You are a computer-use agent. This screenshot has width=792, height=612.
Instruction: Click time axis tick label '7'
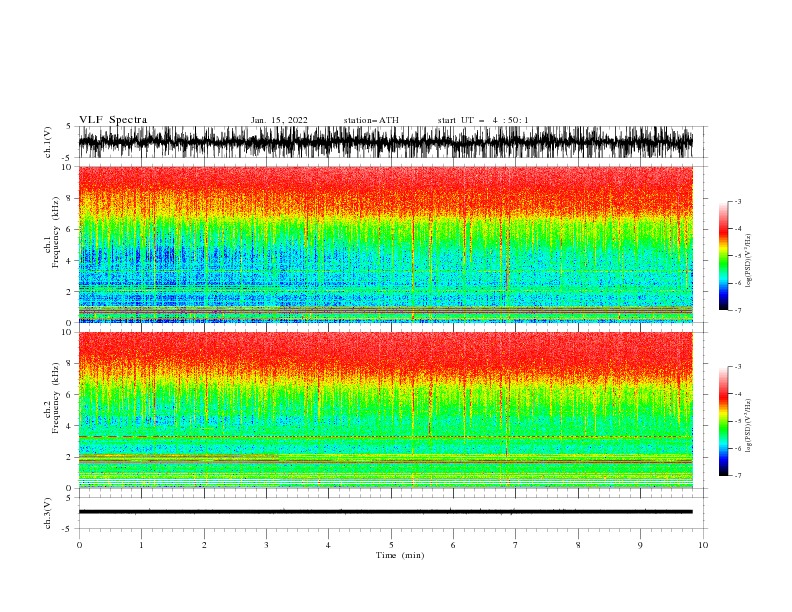pos(515,545)
